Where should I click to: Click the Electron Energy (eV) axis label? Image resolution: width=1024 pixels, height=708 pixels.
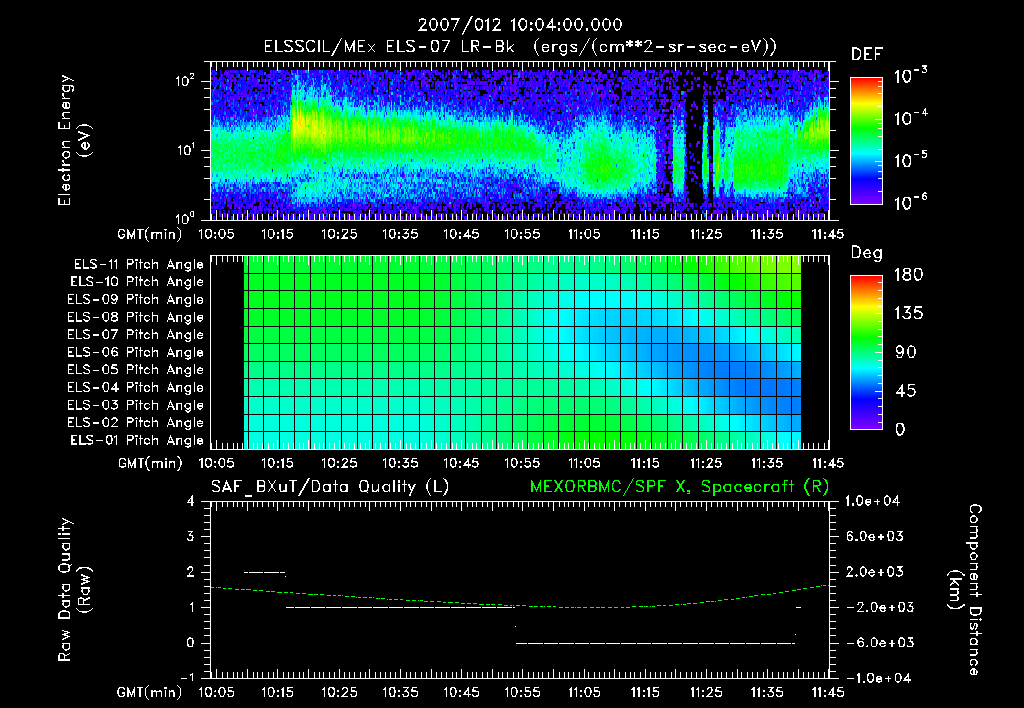73,140
